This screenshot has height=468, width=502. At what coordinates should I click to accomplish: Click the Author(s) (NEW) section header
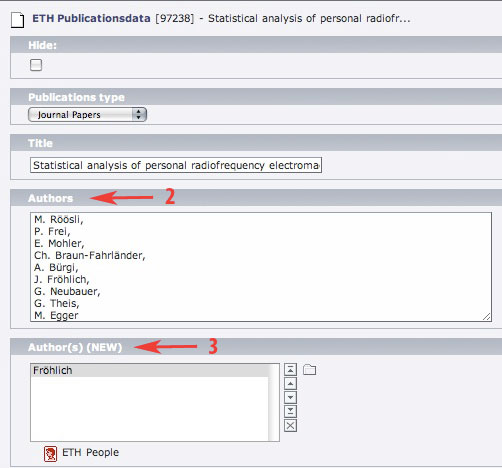[75, 347]
